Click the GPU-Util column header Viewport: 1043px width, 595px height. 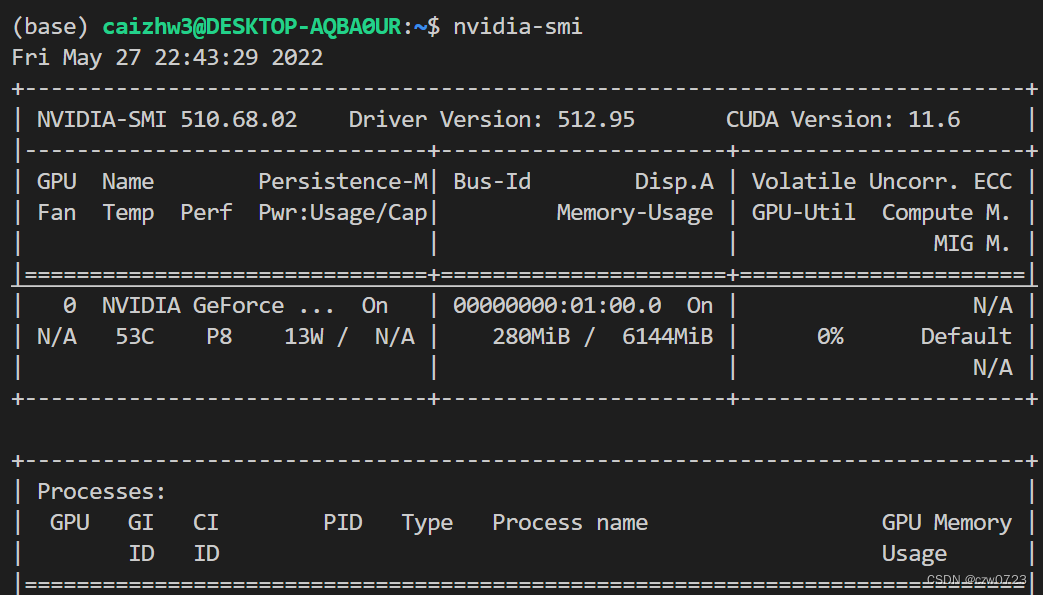(x=803, y=213)
